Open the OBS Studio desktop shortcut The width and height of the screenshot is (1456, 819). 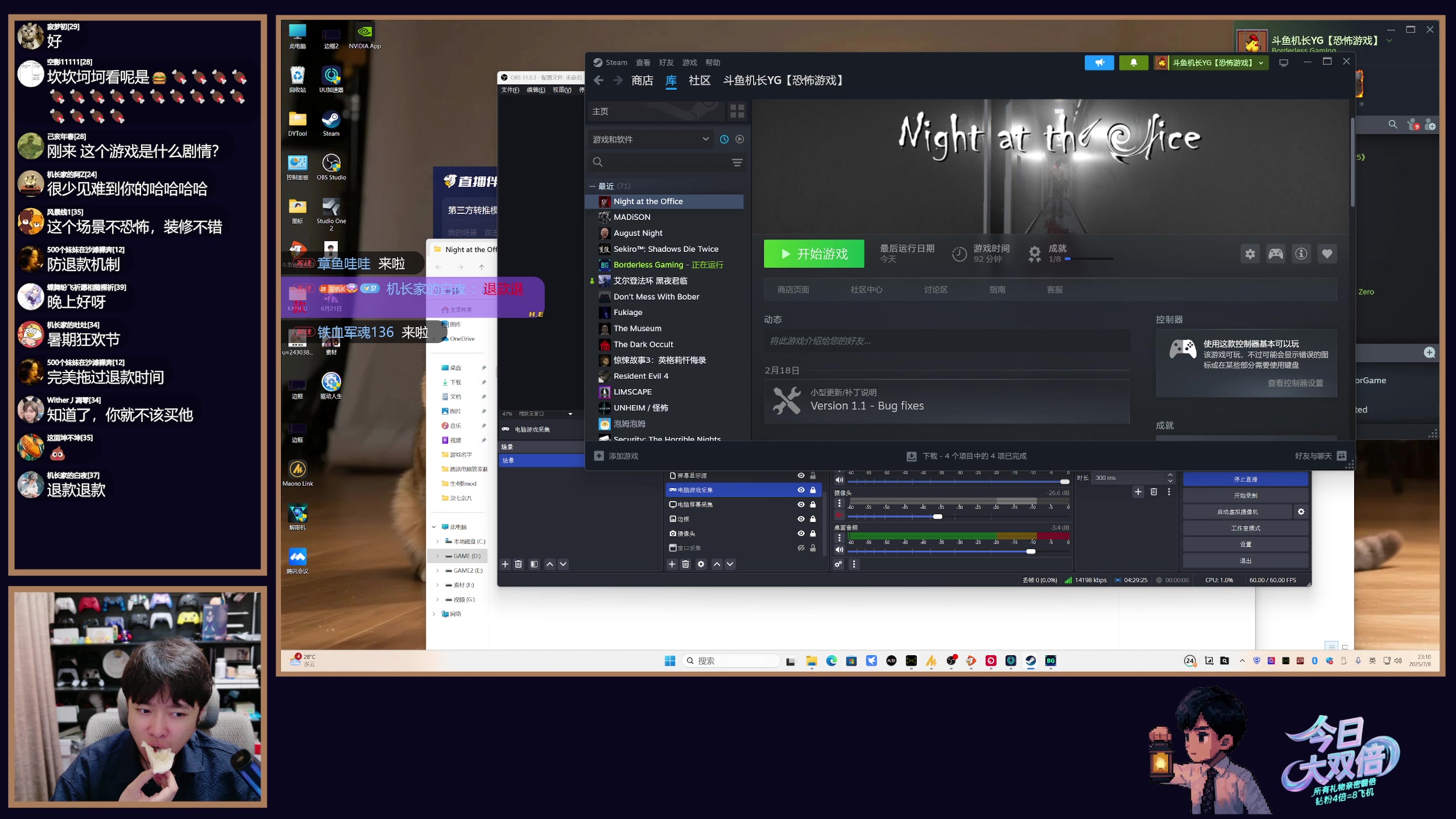click(331, 167)
